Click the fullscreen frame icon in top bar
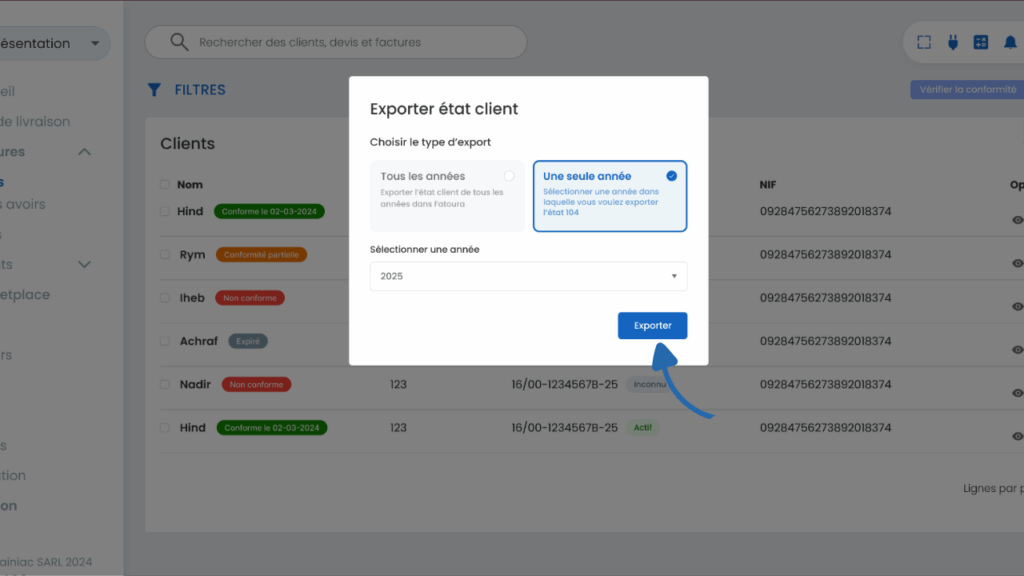The width and height of the screenshot is (1024, 576). pyautogui.click(x=924, y=42)
